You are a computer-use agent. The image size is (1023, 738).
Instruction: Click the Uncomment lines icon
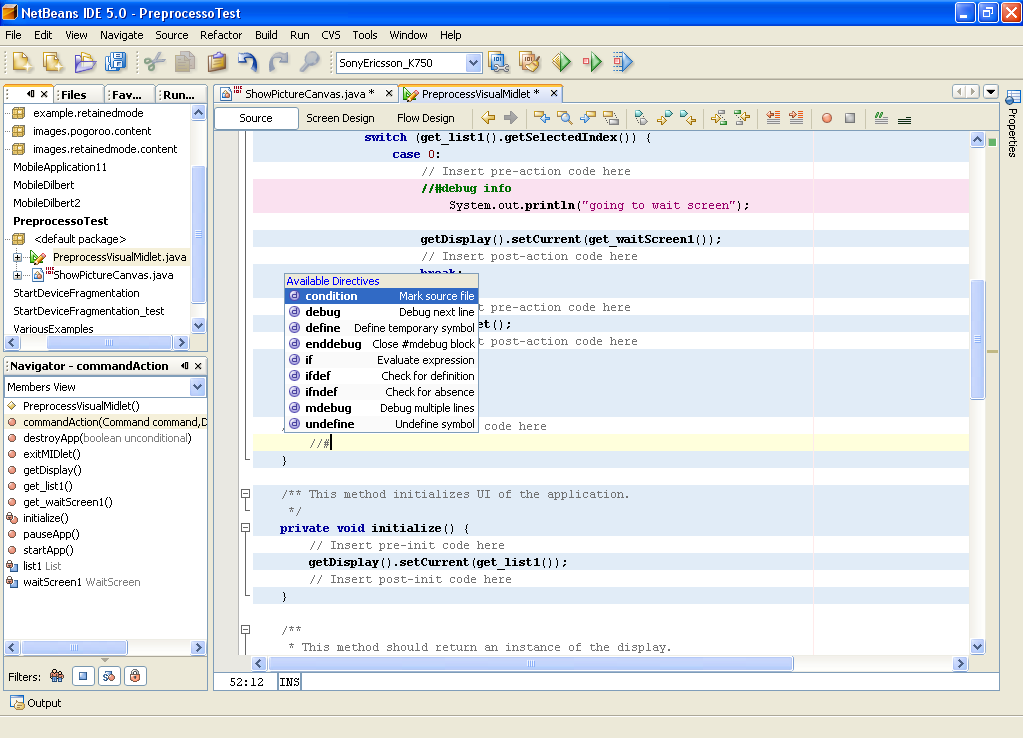(904, 118)
